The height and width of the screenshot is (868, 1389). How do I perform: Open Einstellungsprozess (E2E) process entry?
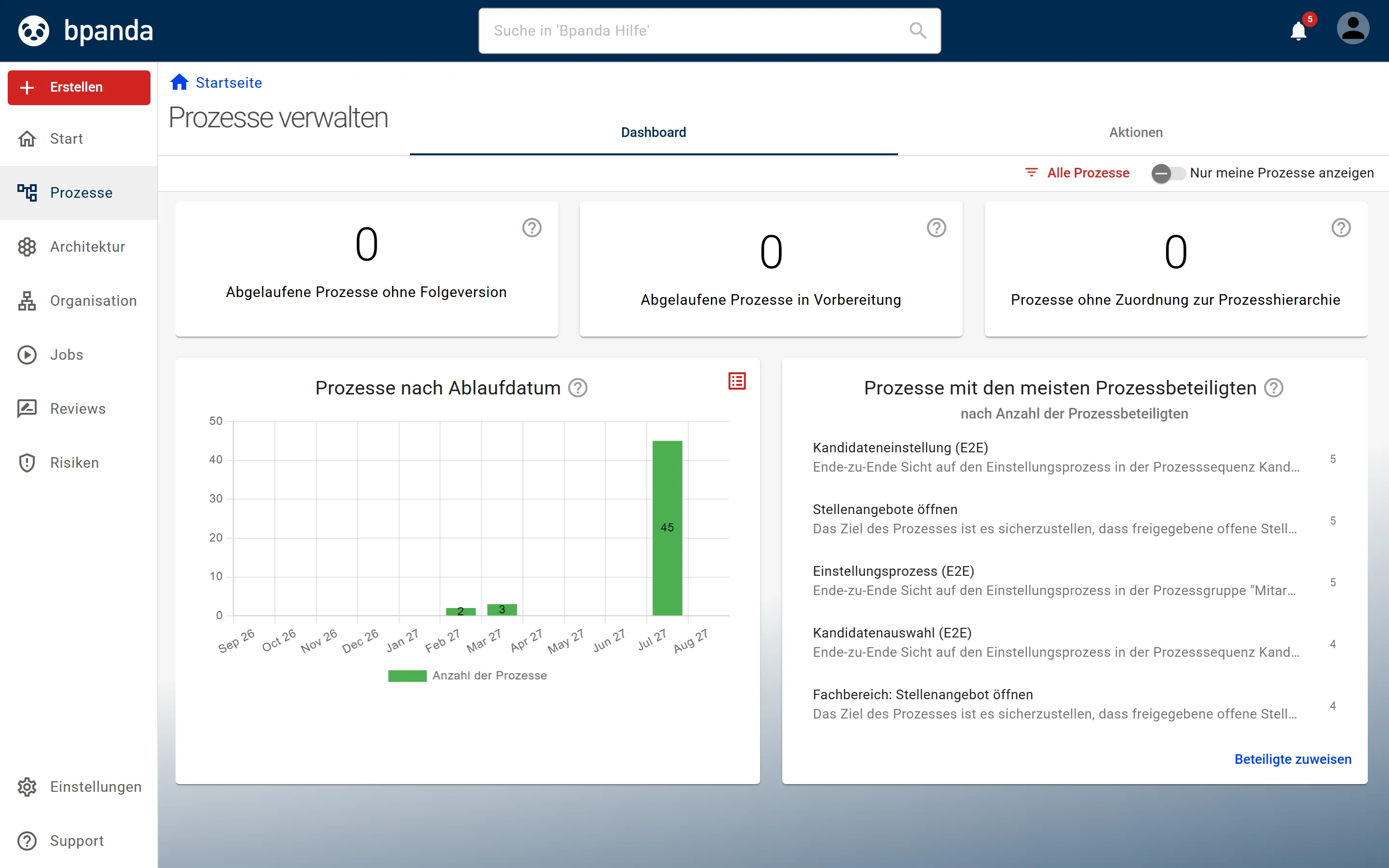point(1075,581)
